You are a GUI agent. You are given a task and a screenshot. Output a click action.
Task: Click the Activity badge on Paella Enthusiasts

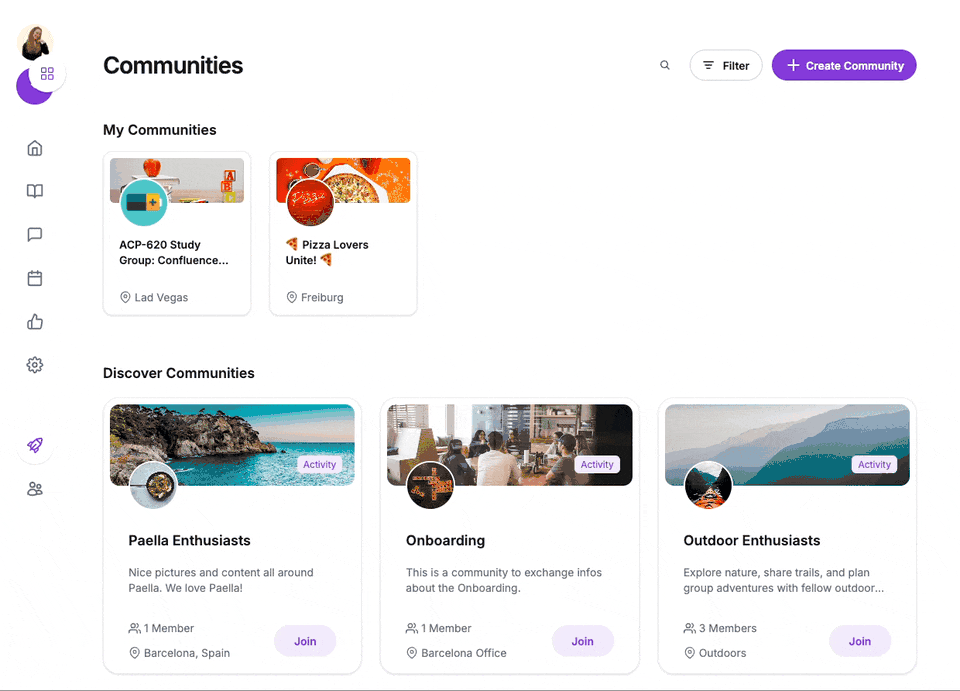[x=319, y=464]
